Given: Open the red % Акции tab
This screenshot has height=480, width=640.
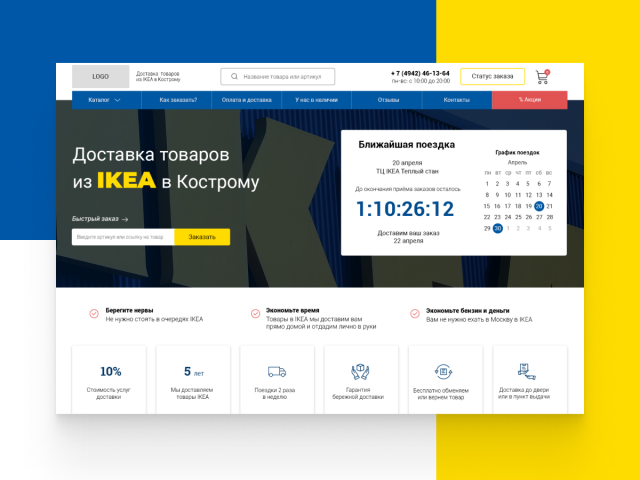Looking at the screenshot, I should point(529,100).
